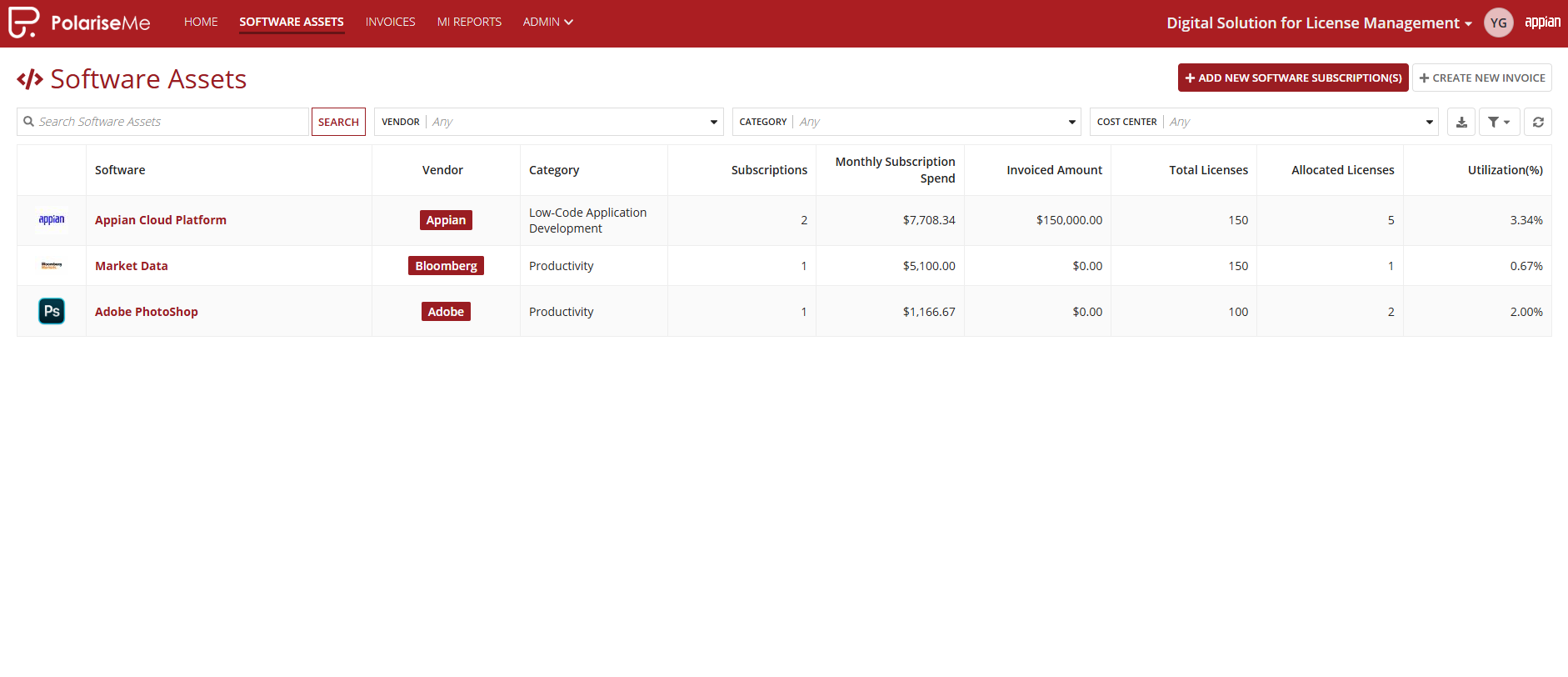Sort by Allocated Licenses column header

[1342, 170]
